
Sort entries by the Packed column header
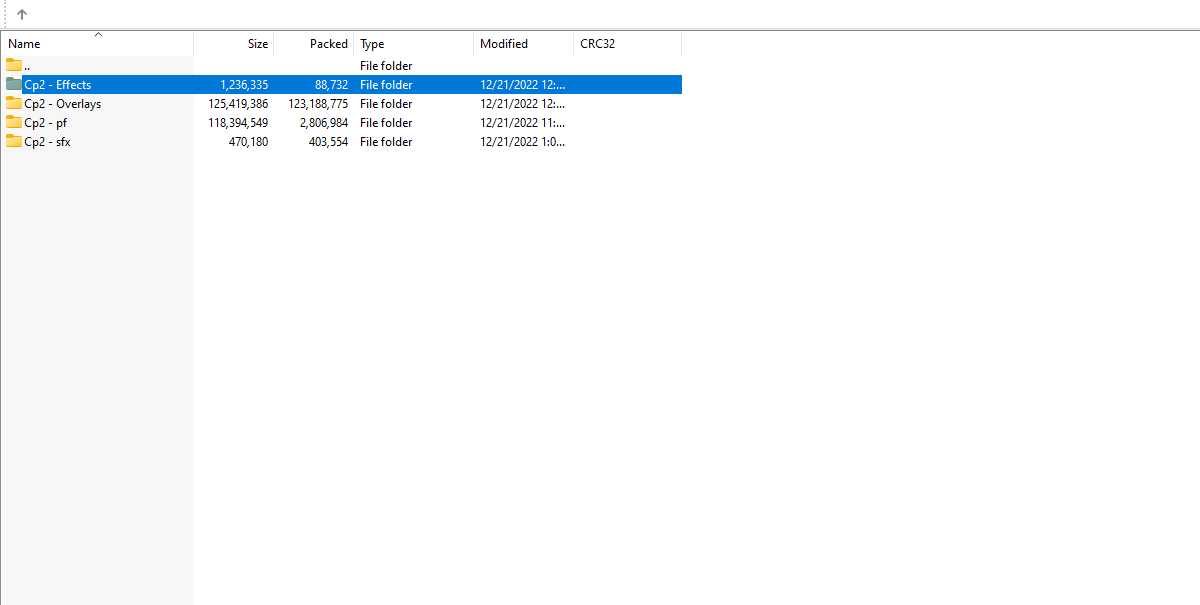pyautogui.click(x=314, y=44)
